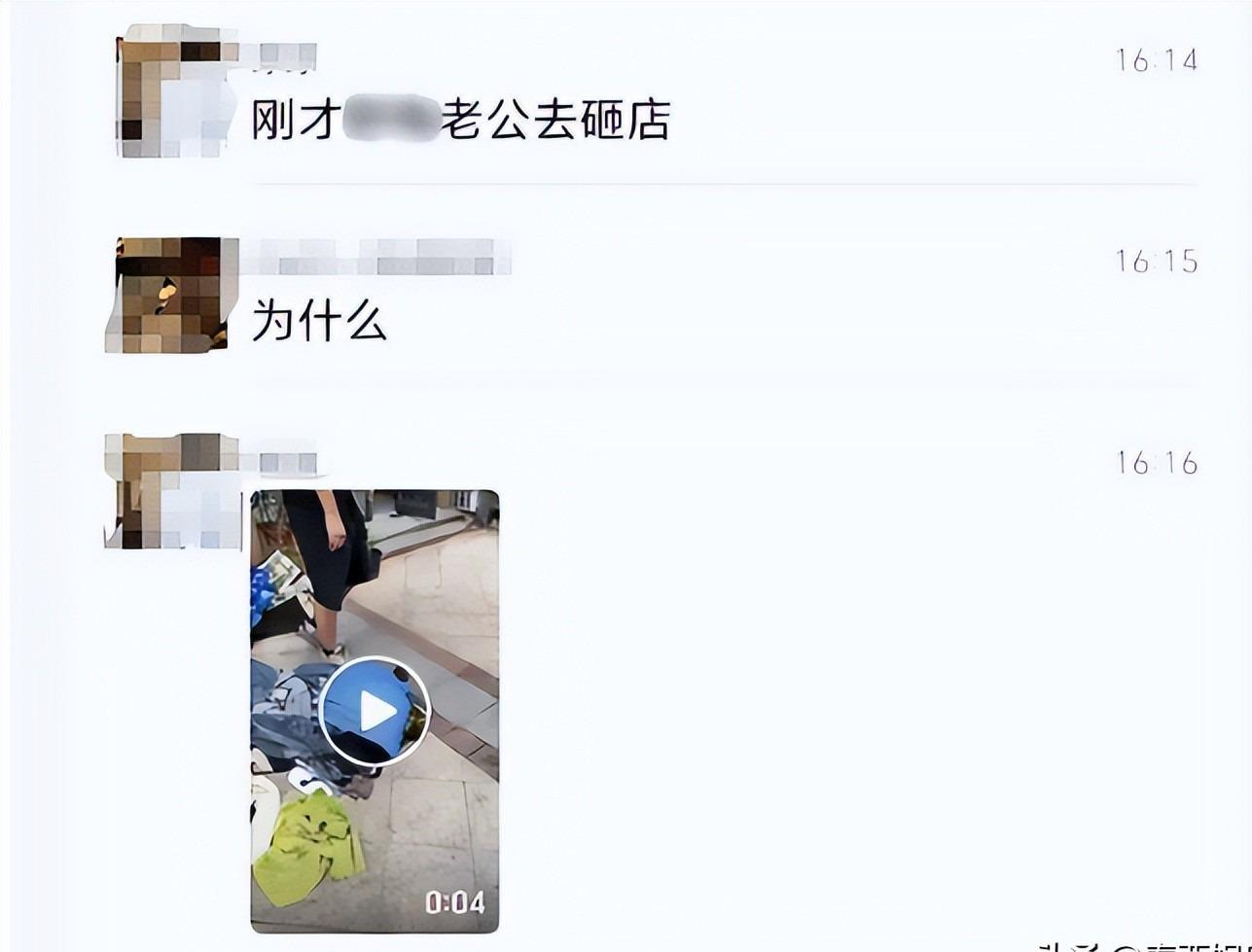Play the 0:04 video message
The image size is (1252, 952).
click(x=375, y=713)
